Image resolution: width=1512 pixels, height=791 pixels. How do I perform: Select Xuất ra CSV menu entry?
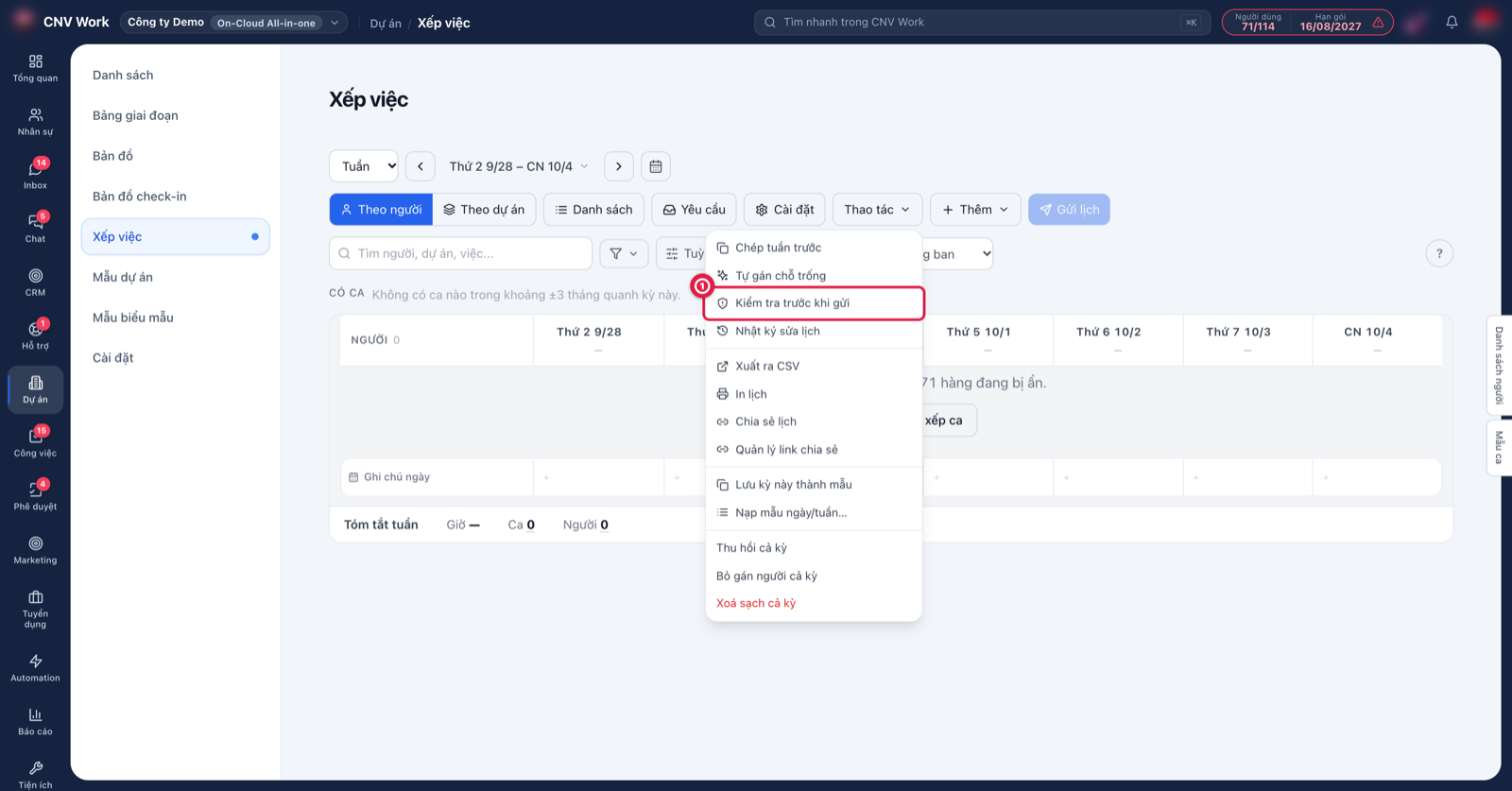click(814, 366)
